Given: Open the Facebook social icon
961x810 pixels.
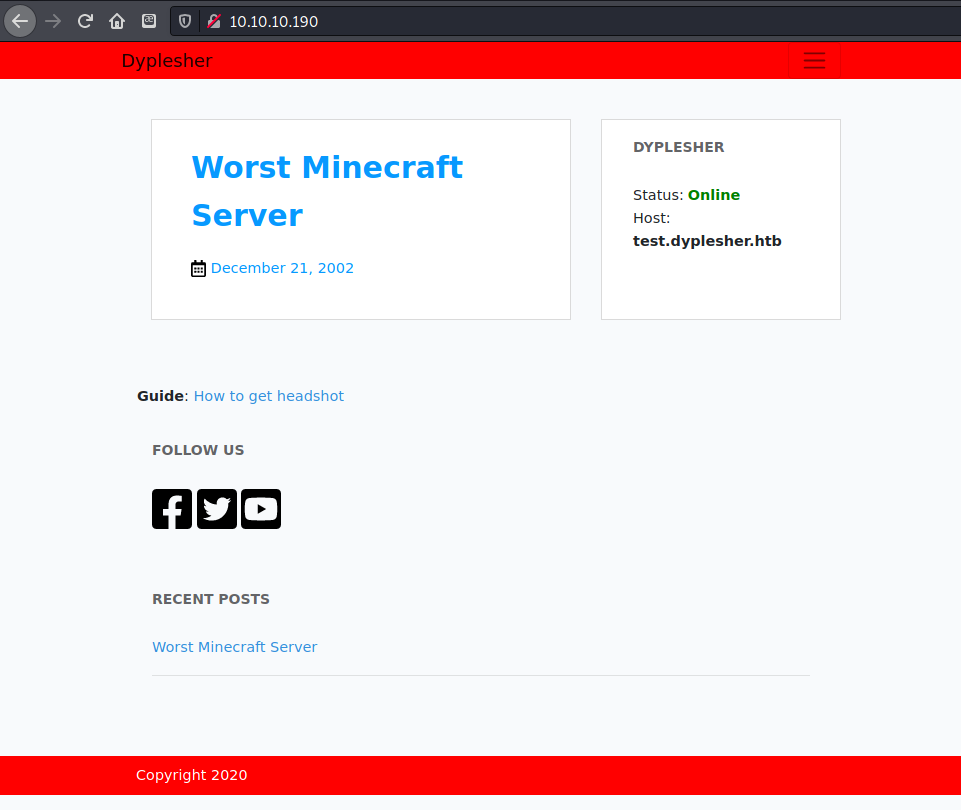Looking at the screenshot, I should pyautogui.click(x=172, y=509).
